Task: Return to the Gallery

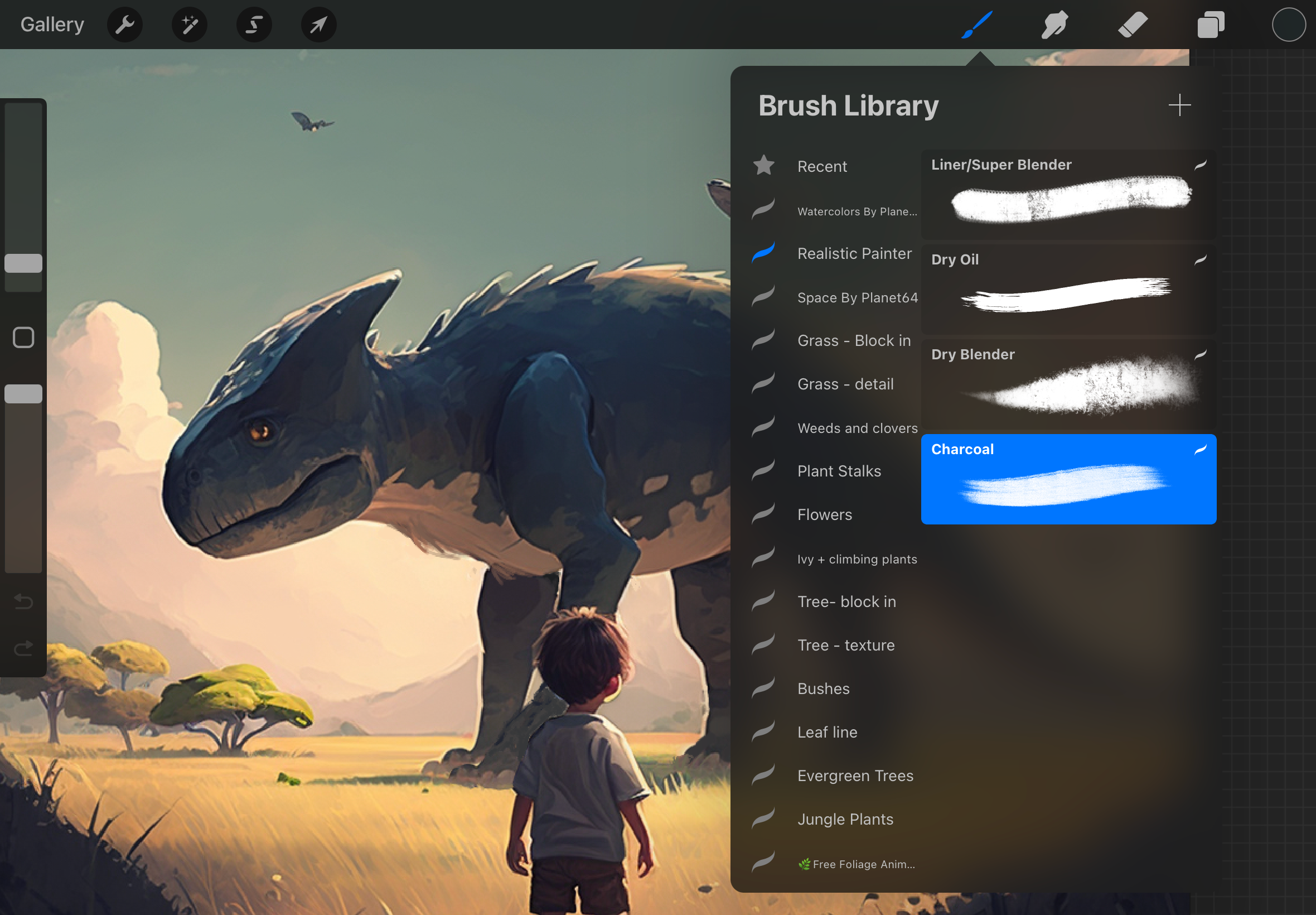Action: coord(52,25)
